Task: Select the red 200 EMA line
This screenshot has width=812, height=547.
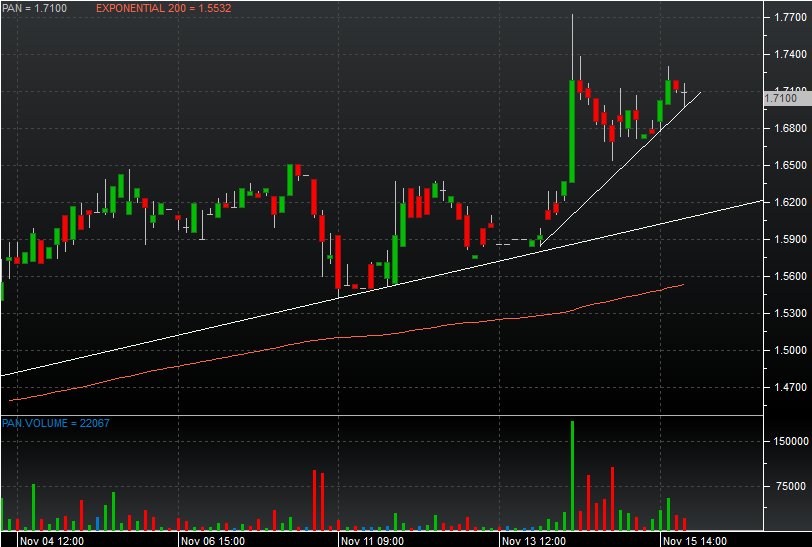Action: click(x=347, y=337)
